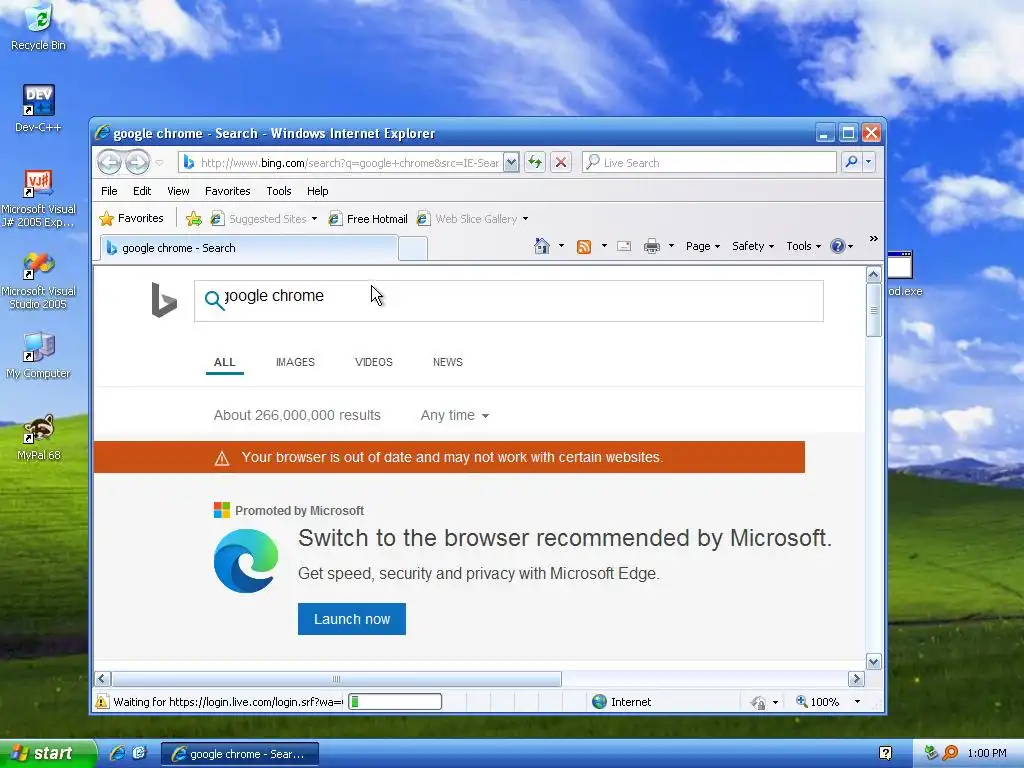Open the Any time filter dropdown
The height and width of the screenshot is (768, 1024).
455,415
